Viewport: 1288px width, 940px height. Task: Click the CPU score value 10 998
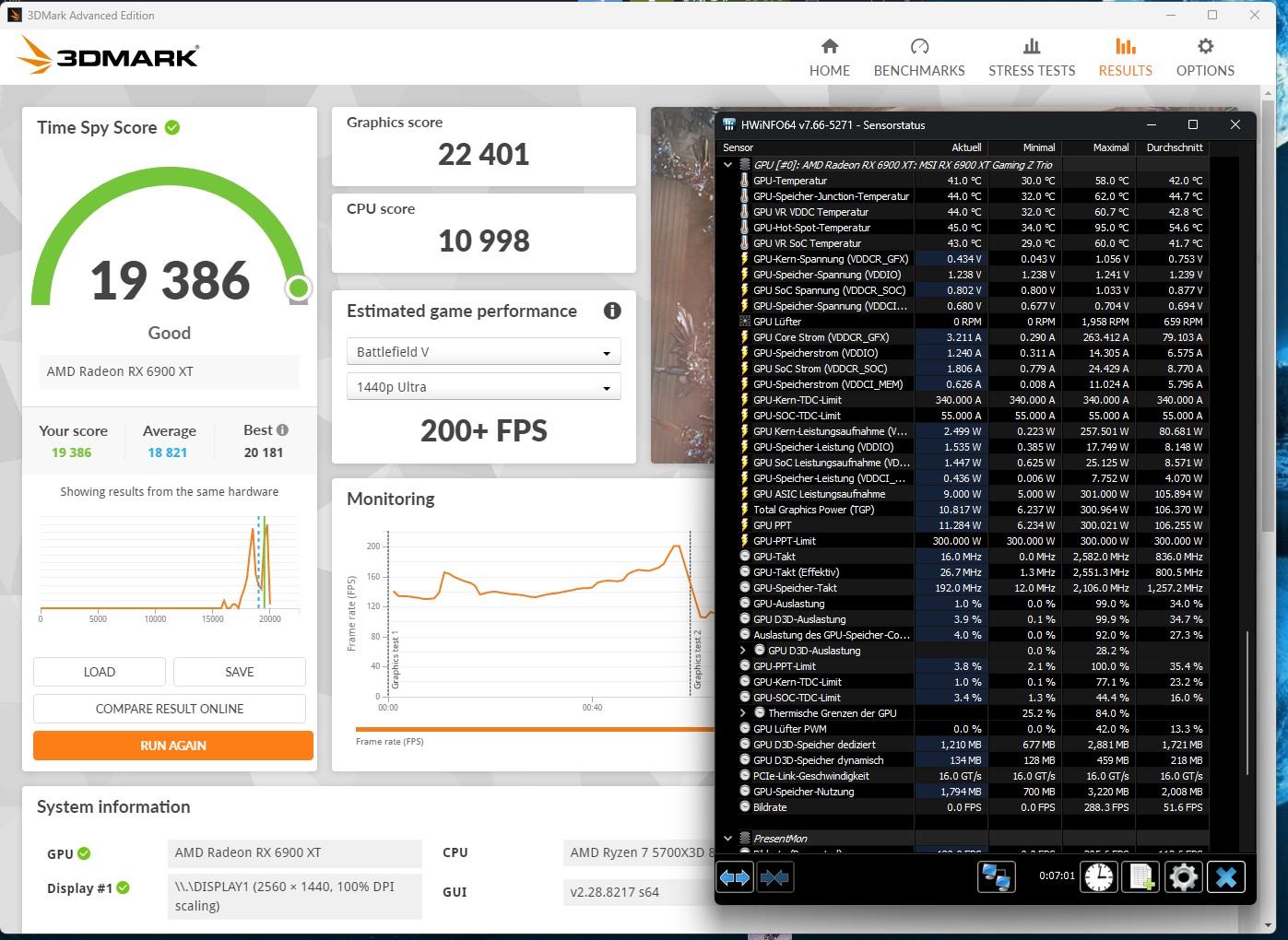484,241
